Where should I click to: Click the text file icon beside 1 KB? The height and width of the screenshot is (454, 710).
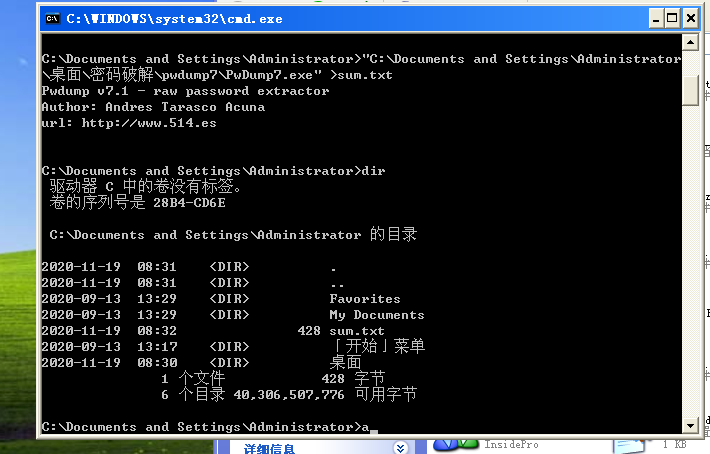(x=630, y=446)
